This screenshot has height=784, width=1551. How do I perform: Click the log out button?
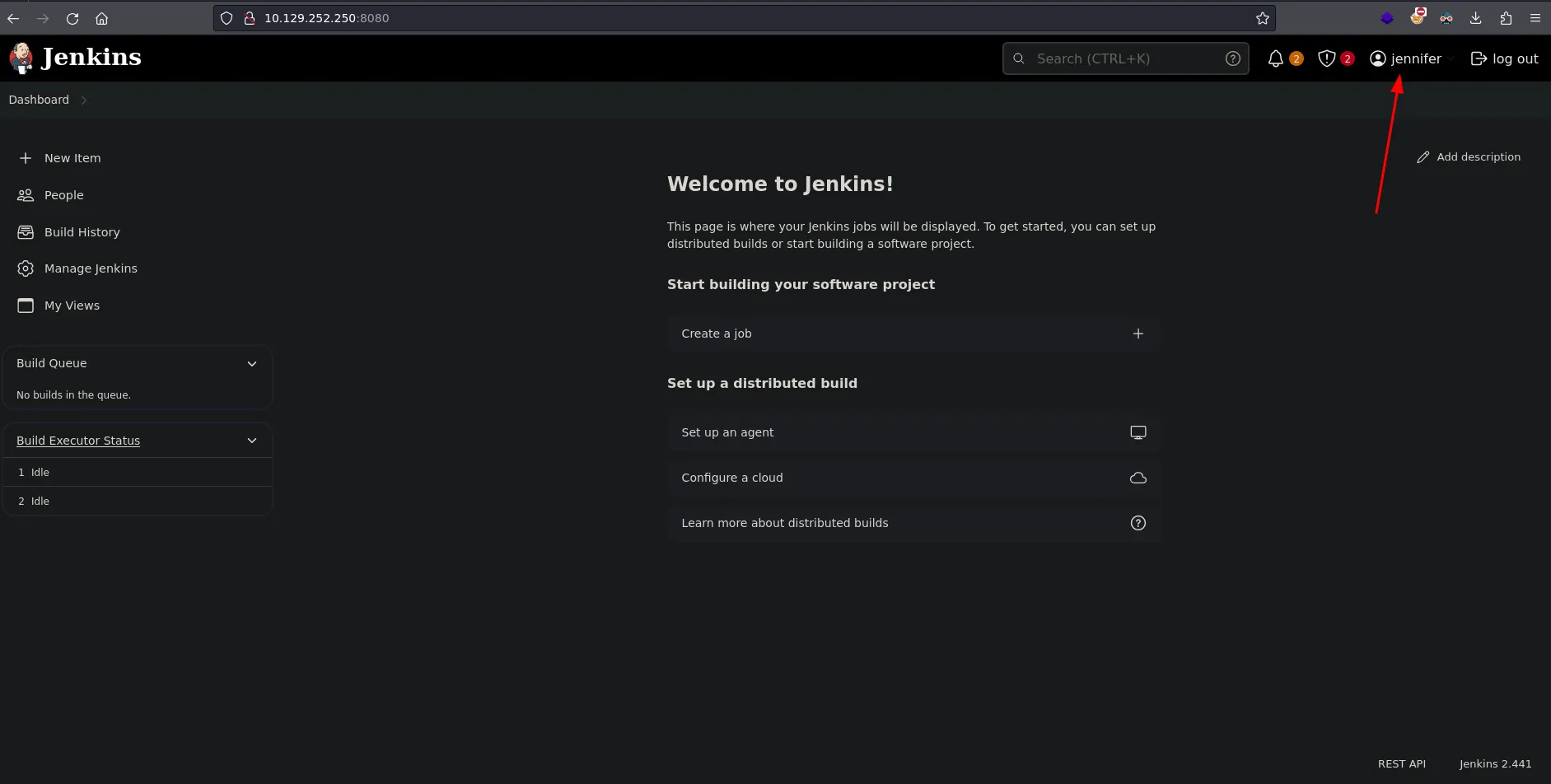(1504, 58)
